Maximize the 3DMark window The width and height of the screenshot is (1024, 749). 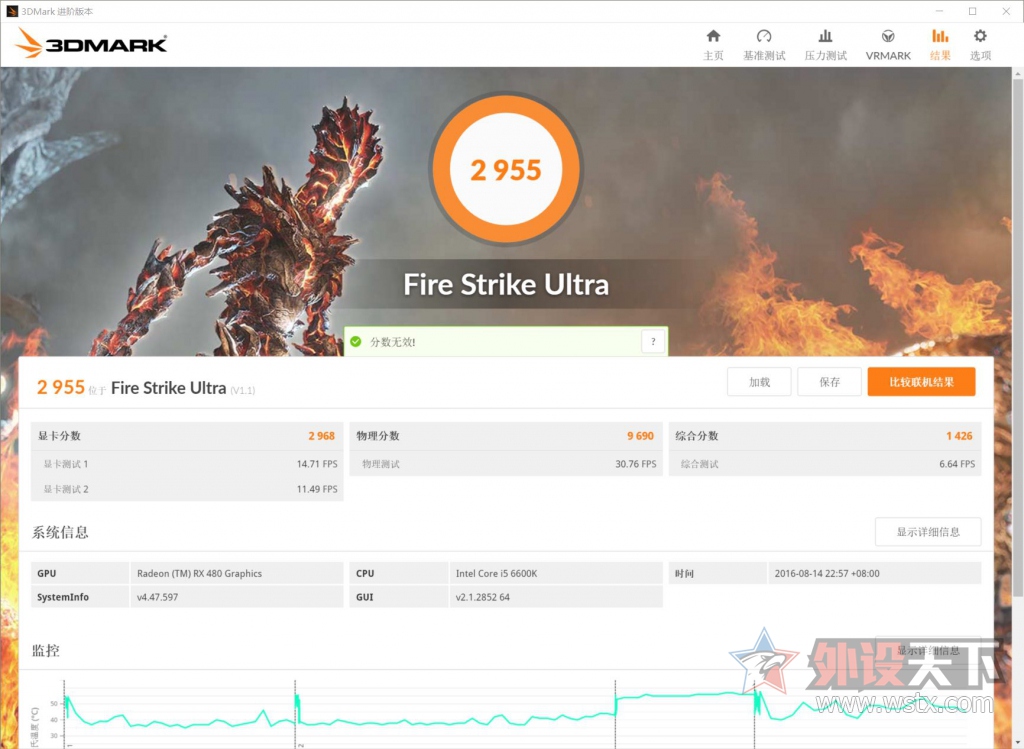972,11
